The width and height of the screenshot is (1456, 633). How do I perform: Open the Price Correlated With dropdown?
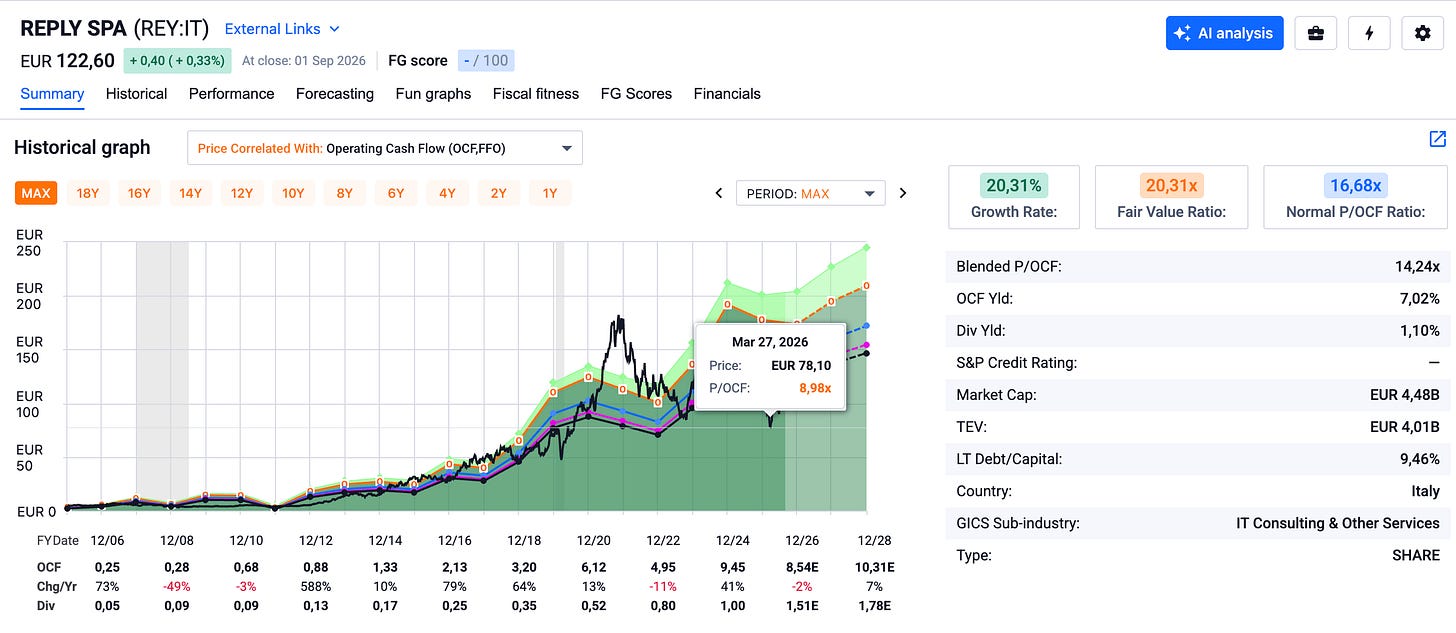(x=385, y=148)
